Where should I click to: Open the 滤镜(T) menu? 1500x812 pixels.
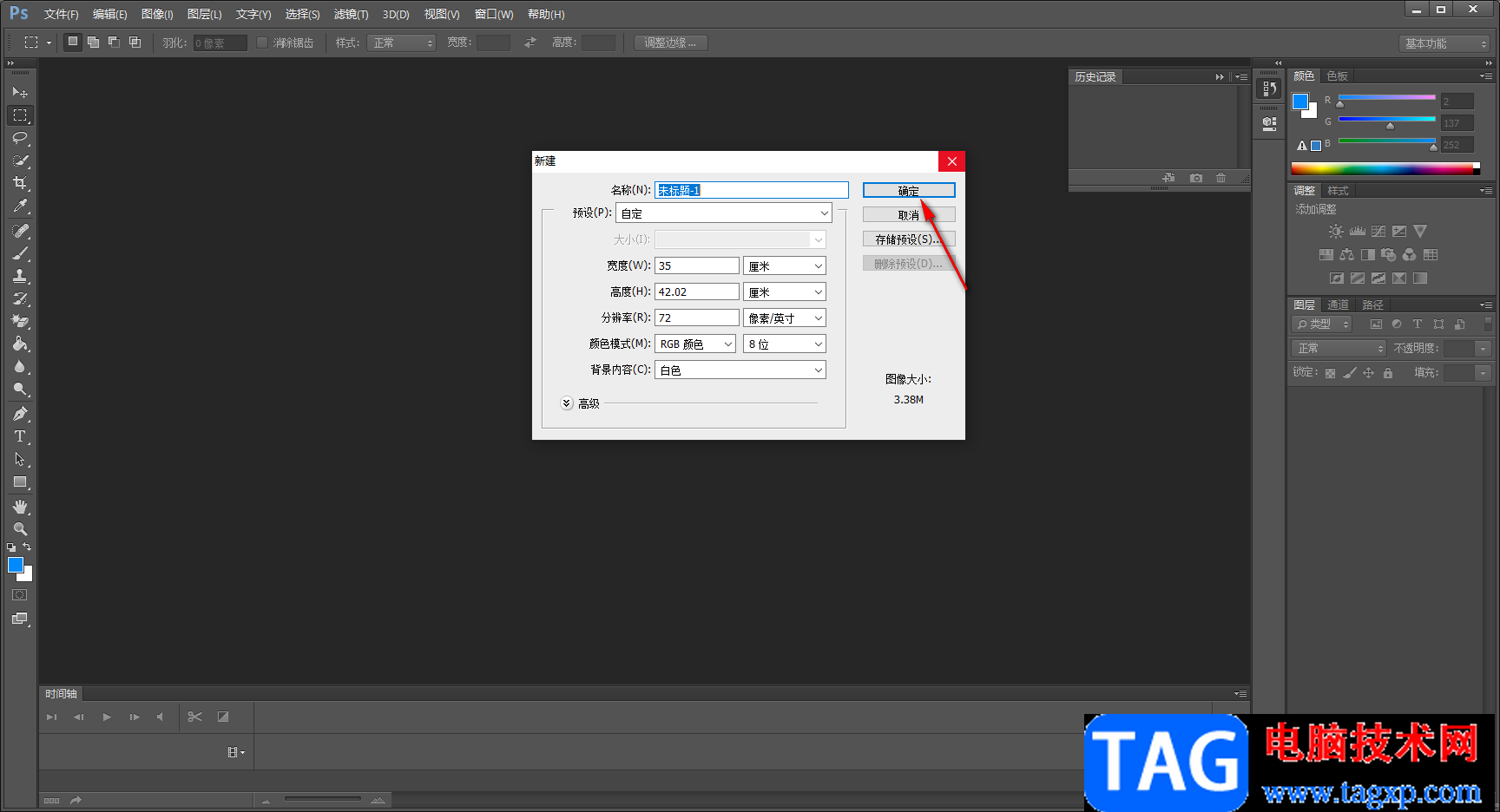[x=351, y=14]
